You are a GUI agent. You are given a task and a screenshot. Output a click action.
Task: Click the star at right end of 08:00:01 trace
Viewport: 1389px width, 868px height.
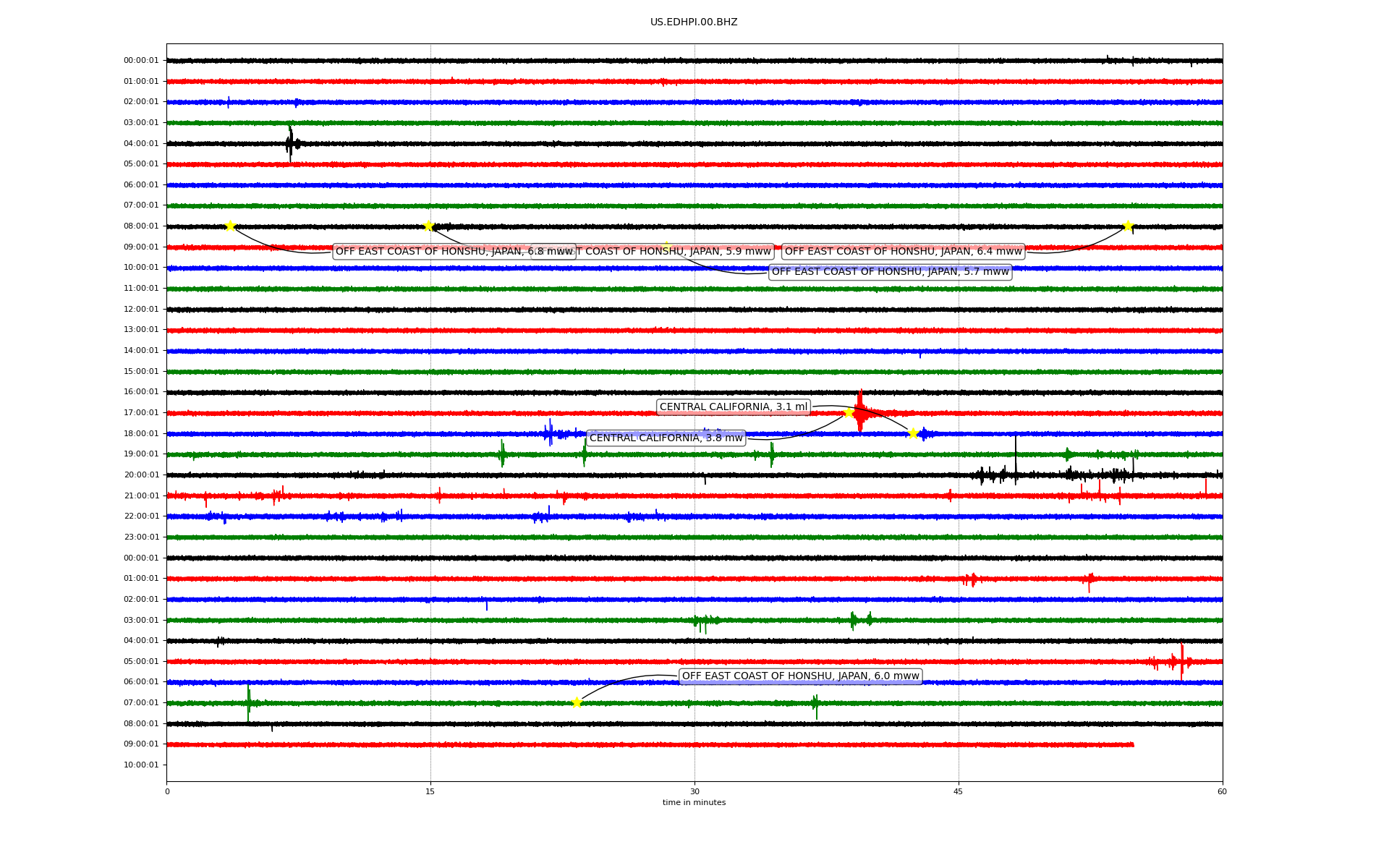pyautogui.click(x=1127, y=226)
